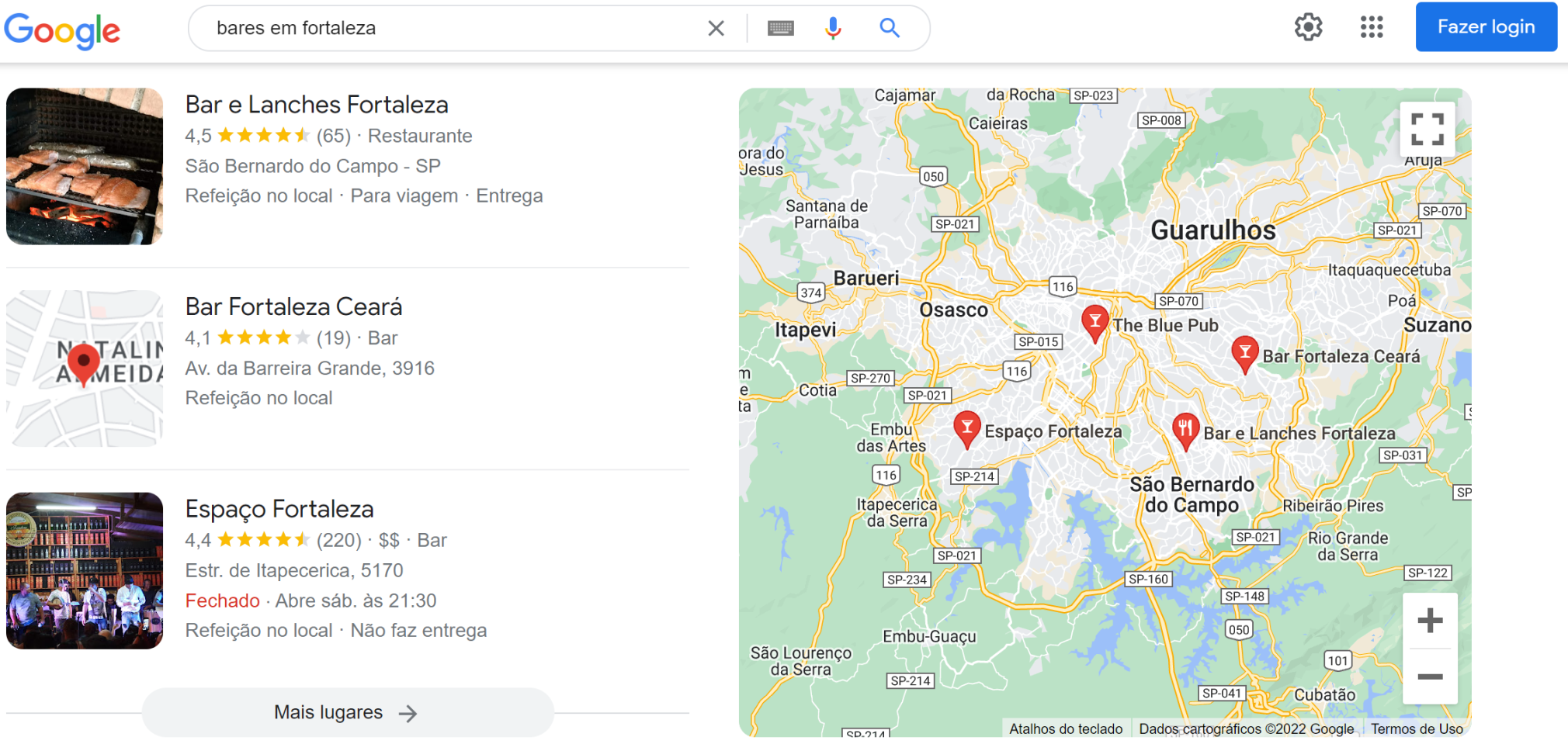Click the address 'Av. da Barreira Grande, 3916'
Image resolution: width=1568 pixels, height=751 pixels.
310,368
